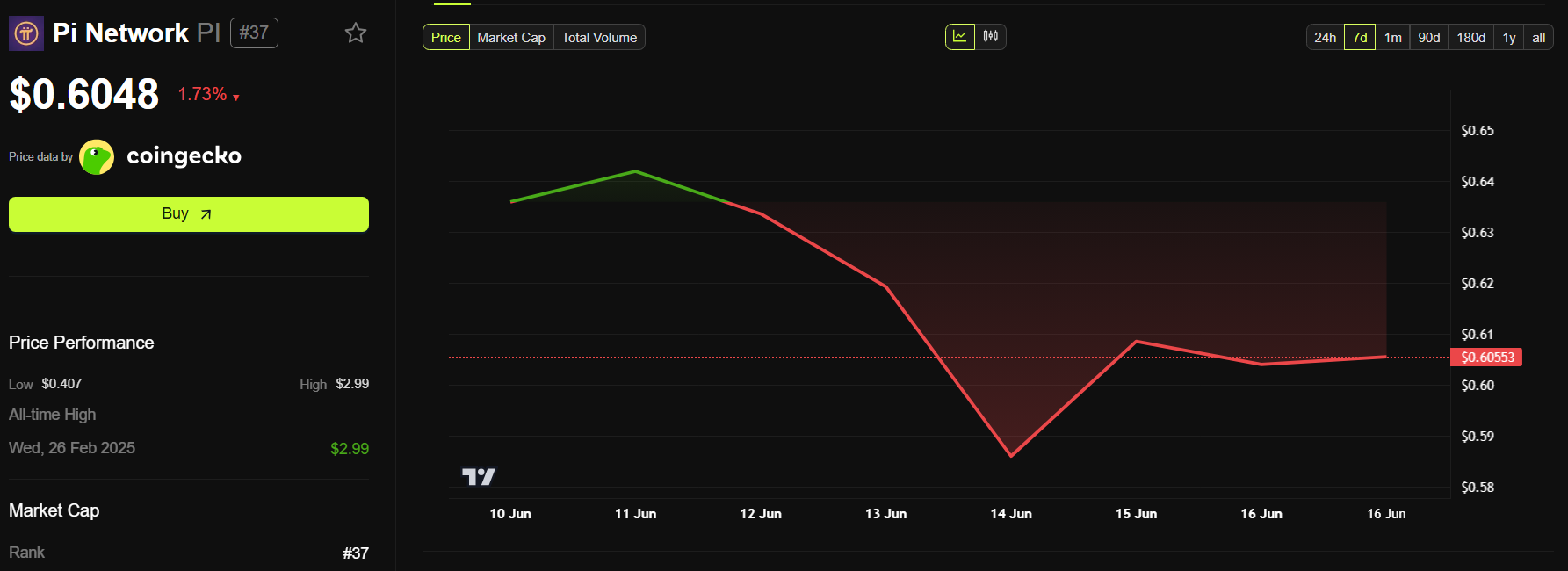Click the Rank label

(26, 553)
